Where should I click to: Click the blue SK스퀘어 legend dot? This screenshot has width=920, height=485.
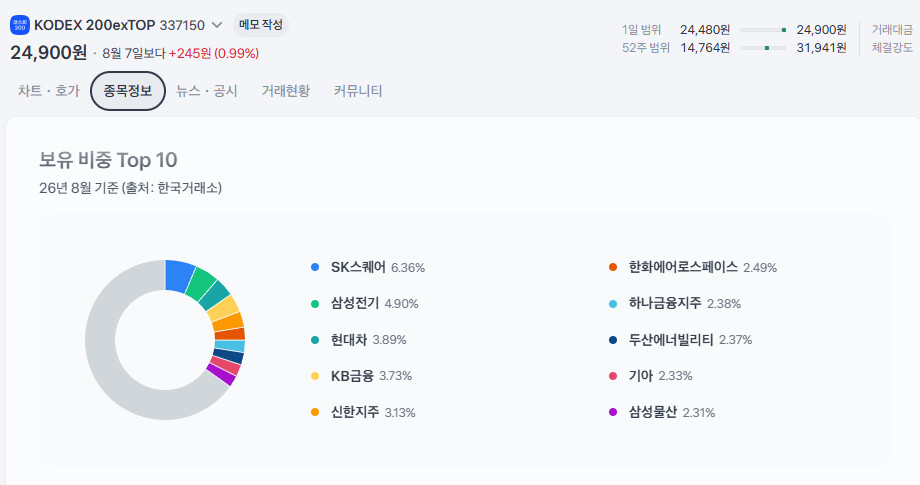coord(315,267)
